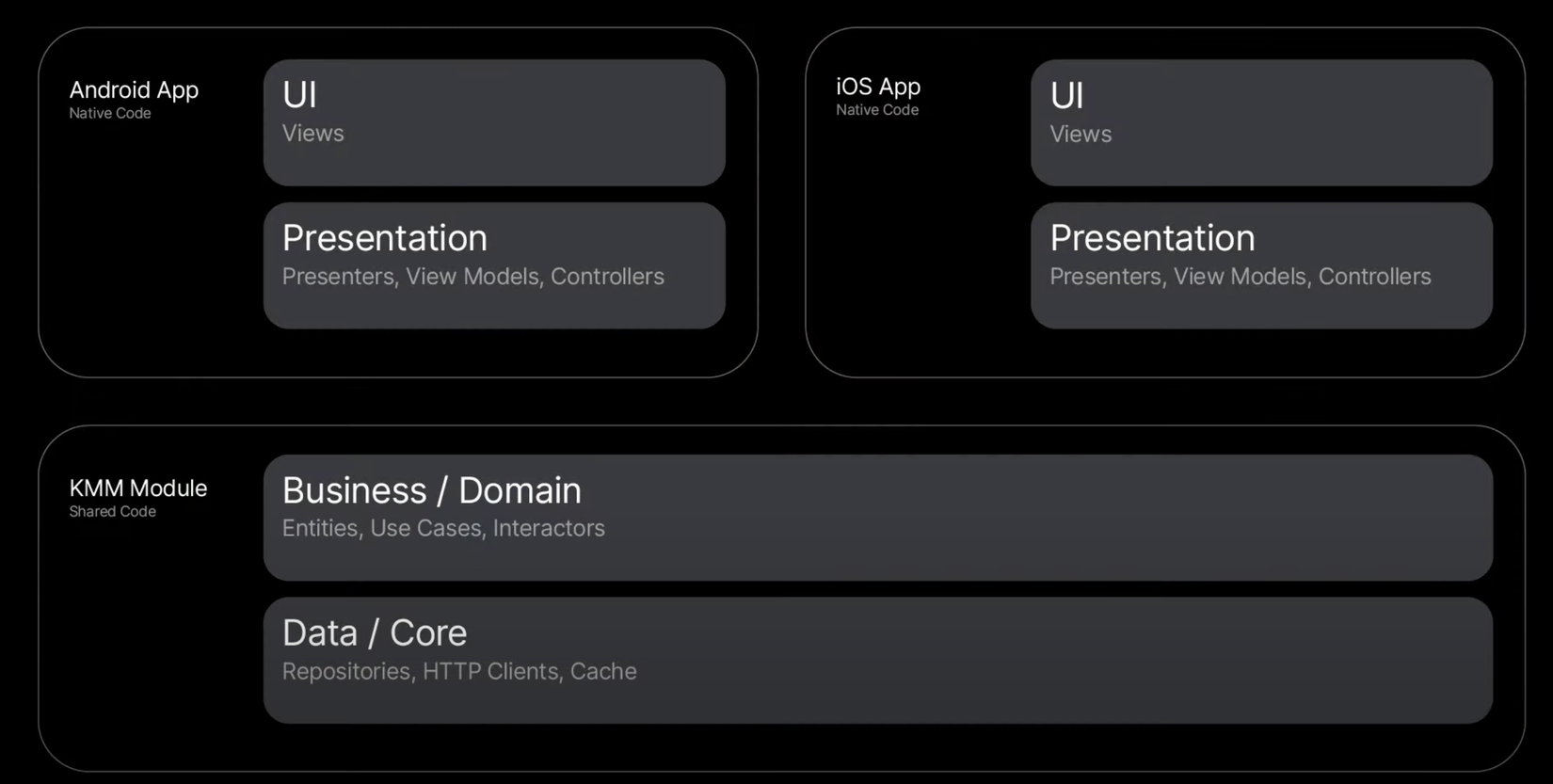Click the iOS App title label
Image resolution: width=1553 pixels, height=784 pixels.
point(877,87)
